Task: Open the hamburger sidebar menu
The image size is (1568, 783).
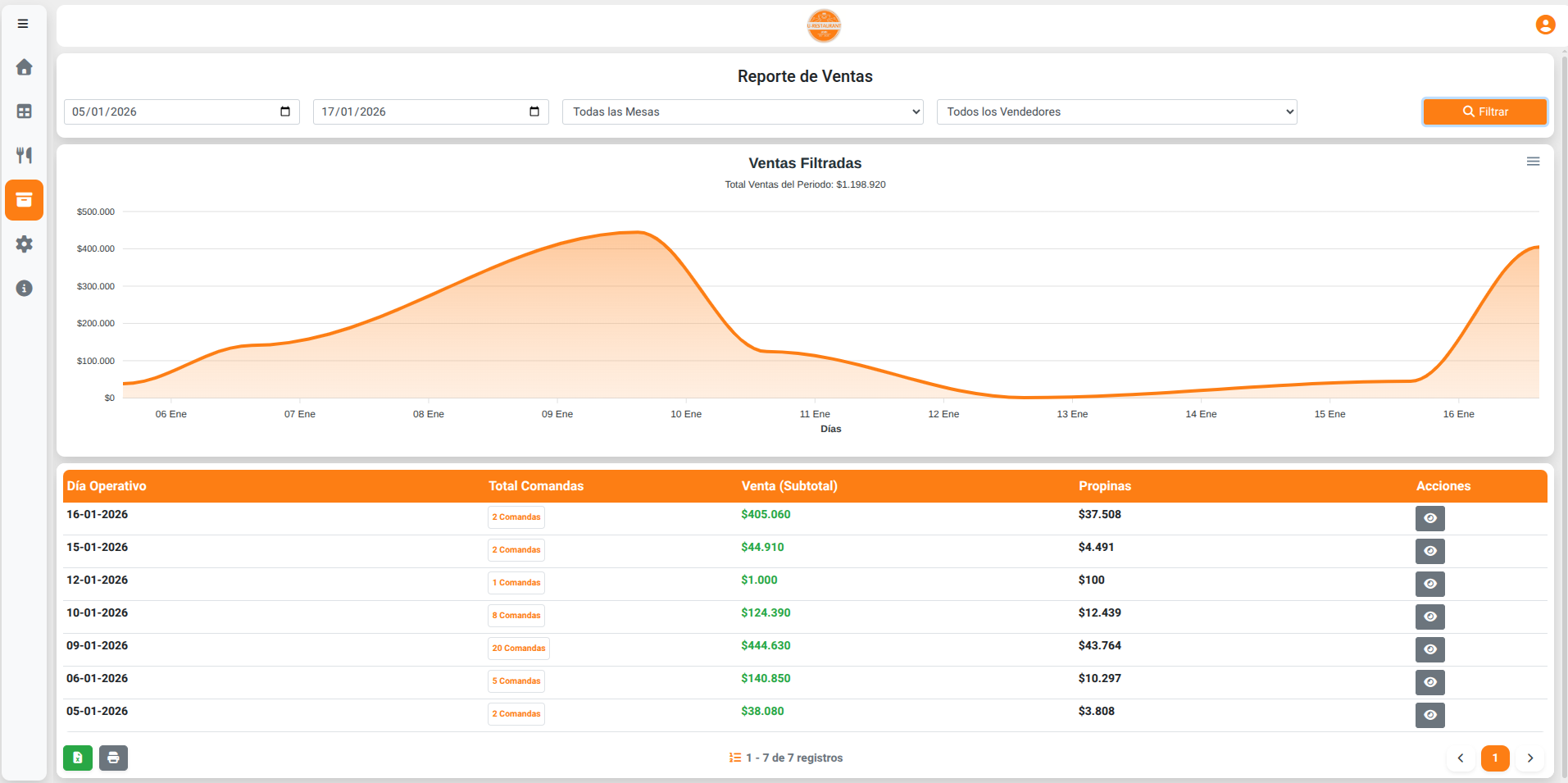Action: (x=23, y=24)
